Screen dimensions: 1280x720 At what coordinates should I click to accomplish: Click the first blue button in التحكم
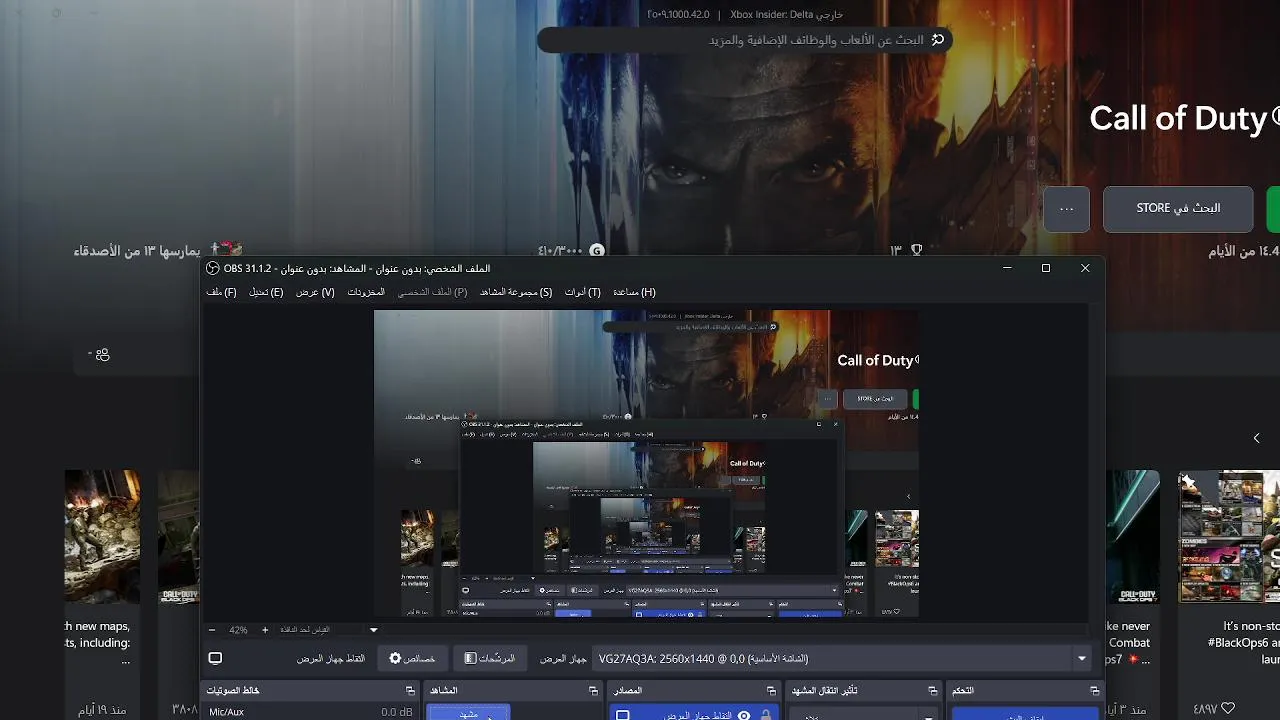click(1024, 714)
